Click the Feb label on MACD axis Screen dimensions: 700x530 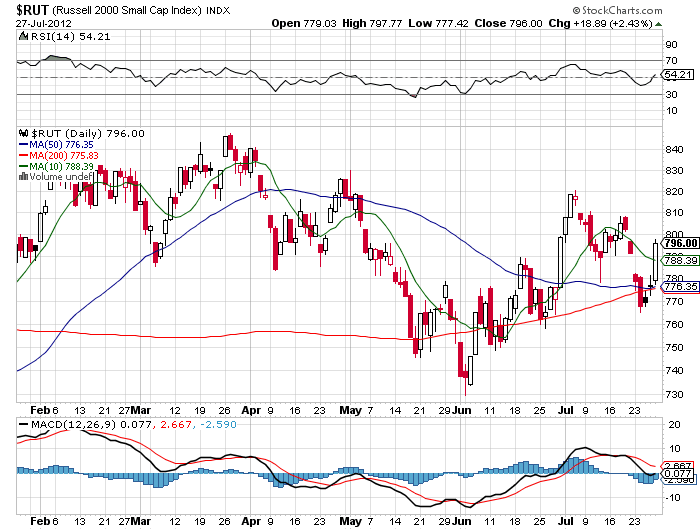pyautogui.click(x=40, y=521)
